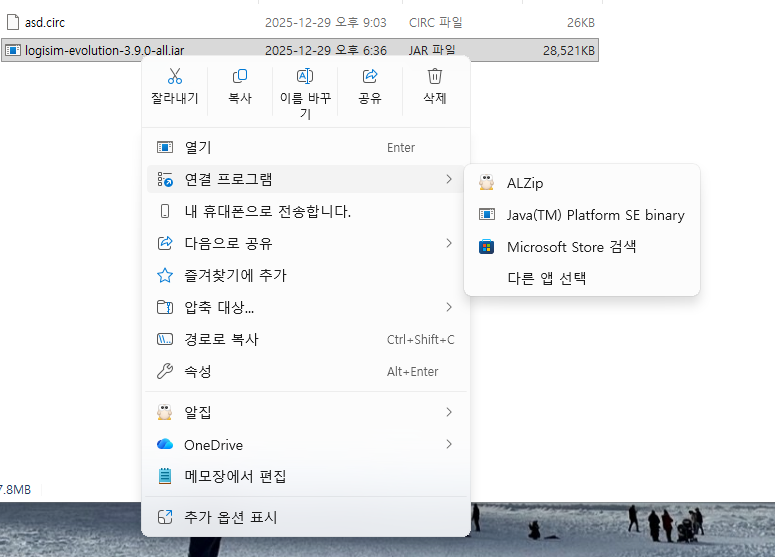Click the phone icon beside 내 휴대폰으로 전송합니다
Viewport: 775px width, 557px height.
[165, 211]
